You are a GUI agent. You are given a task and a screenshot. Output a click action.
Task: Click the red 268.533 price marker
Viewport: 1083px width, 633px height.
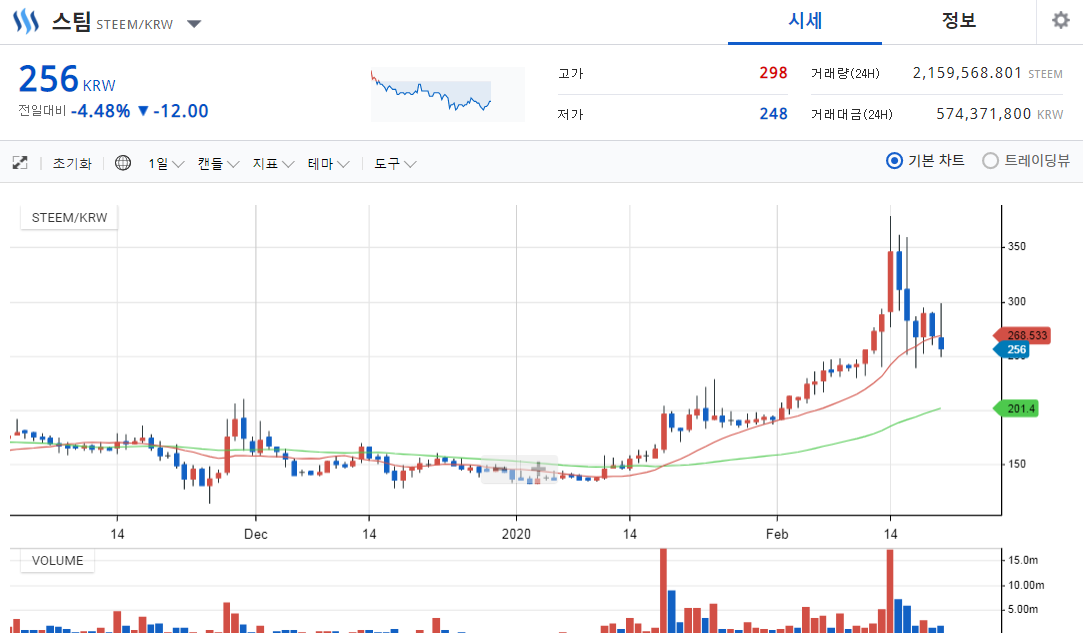pyautogui.click(x=1023, y=336)
